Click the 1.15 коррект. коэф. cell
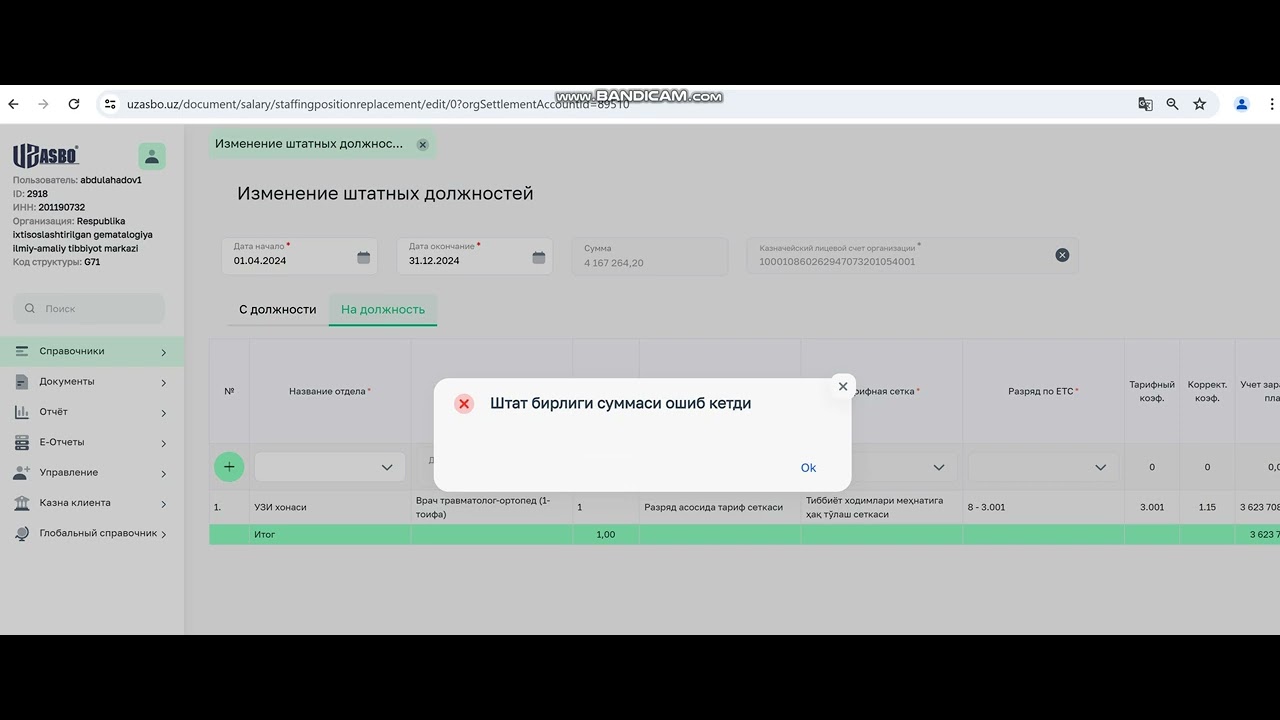1280x720 pixels. 1207,507
